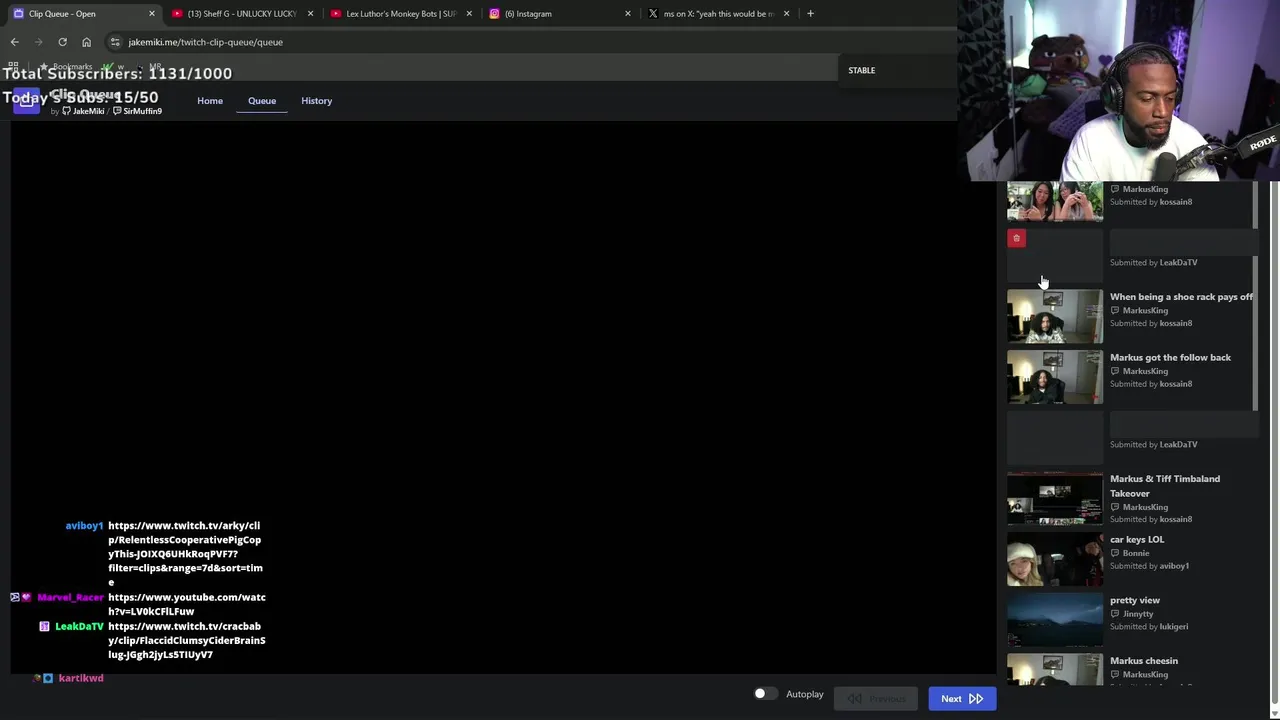Click the two-women clip thumbnail from kossain8
Screen dimensions: 1280x720
(1055, 202)
